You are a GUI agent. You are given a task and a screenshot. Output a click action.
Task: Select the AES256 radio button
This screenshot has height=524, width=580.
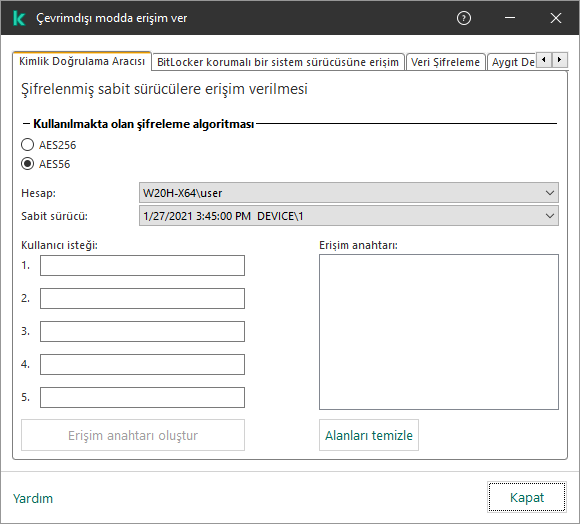pyautogui.click(x=27, y=145)
